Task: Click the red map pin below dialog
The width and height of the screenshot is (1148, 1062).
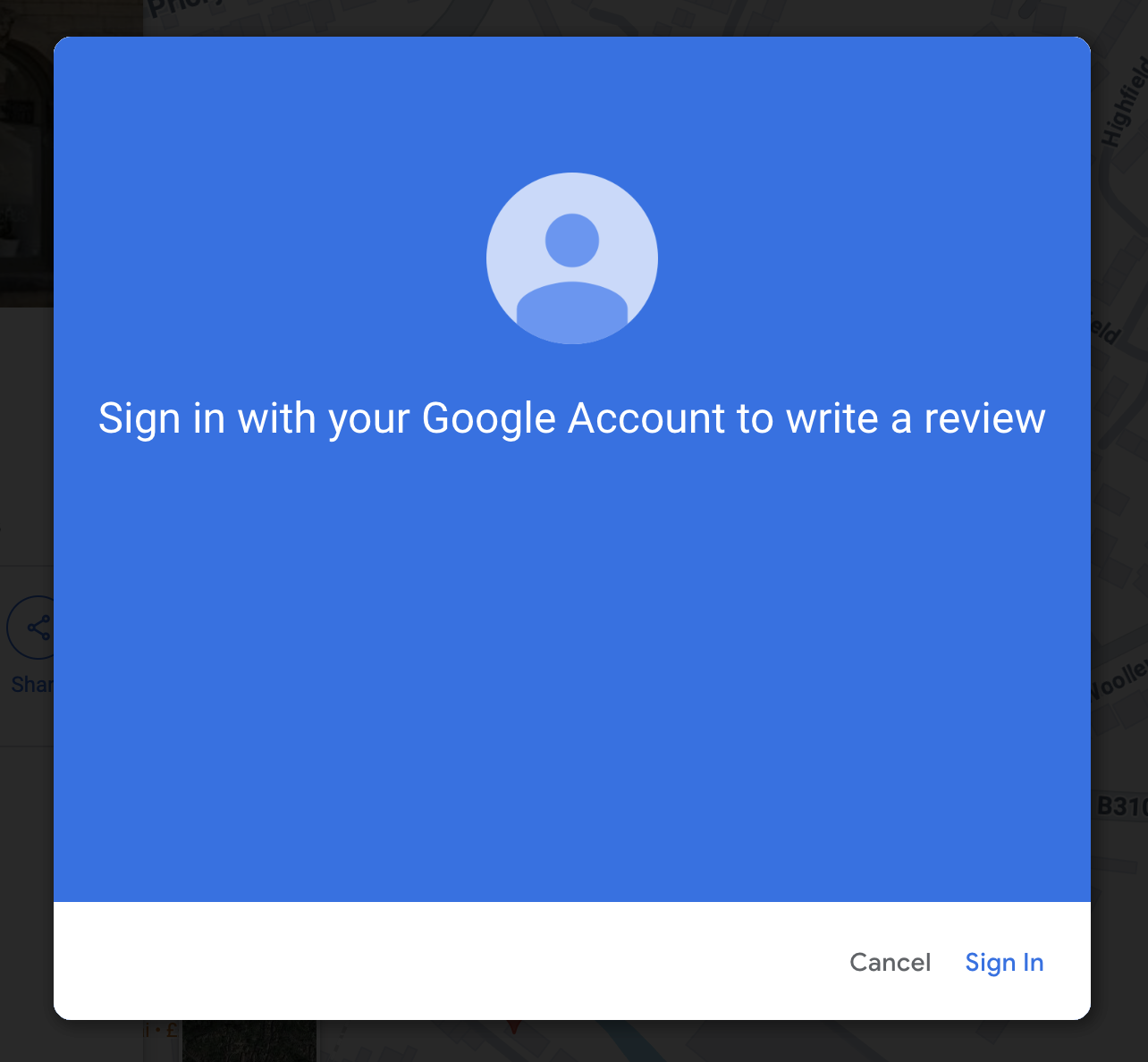Action: (x=514, y=1027)
